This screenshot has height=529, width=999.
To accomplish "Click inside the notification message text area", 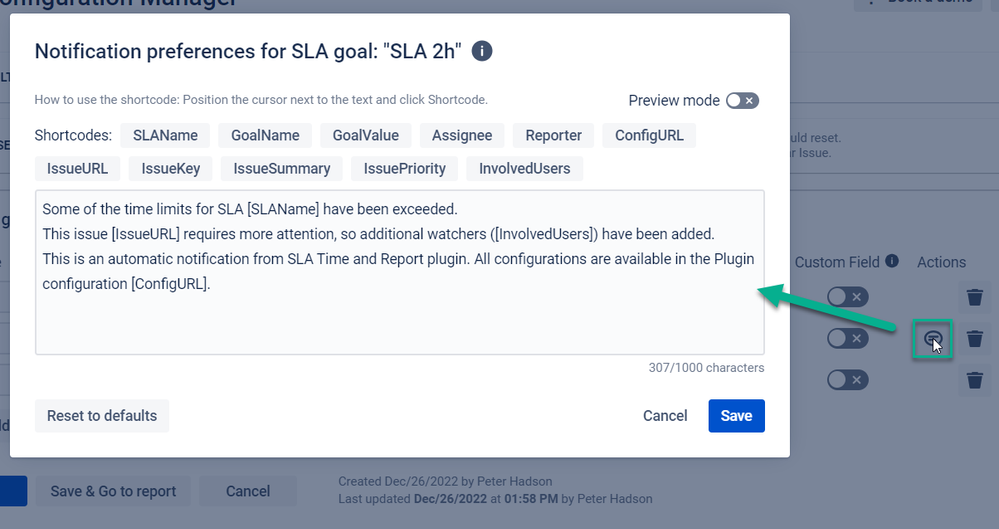I will [399, 272].
